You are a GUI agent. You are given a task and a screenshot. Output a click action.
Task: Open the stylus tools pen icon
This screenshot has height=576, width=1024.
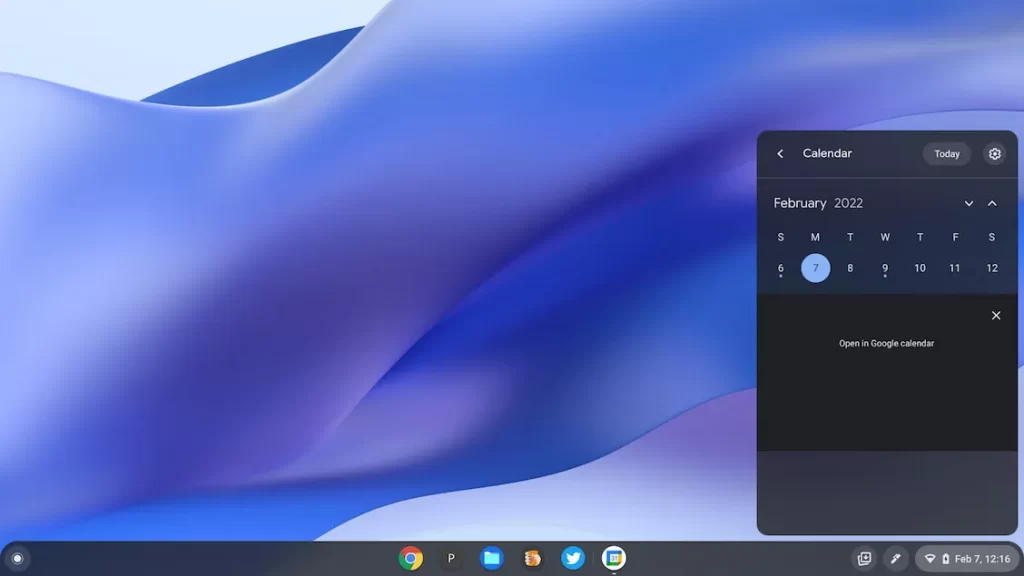pos(895,558)
